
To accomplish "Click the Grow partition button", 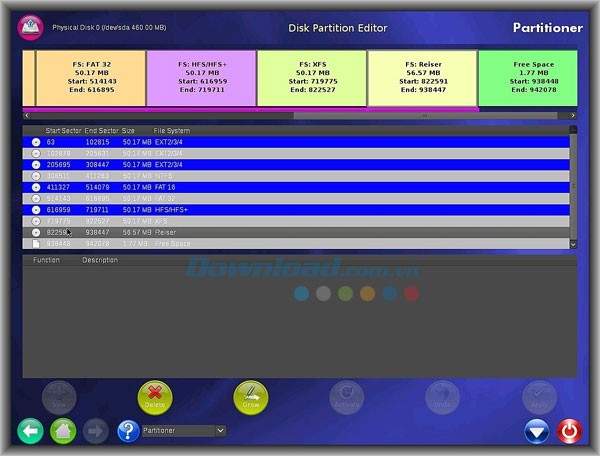I will (x=251, y=397).
